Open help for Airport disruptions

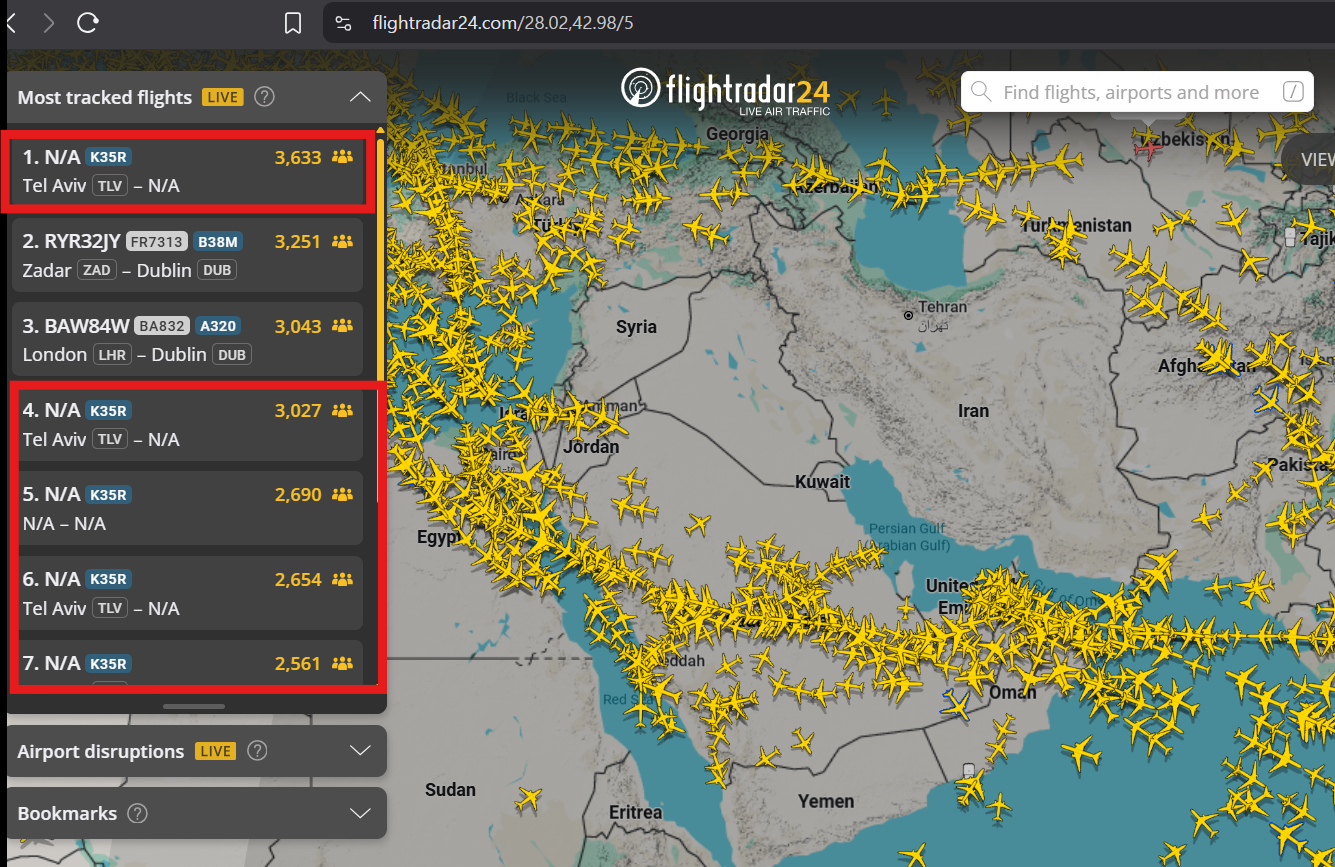click(x=257, y=751)
